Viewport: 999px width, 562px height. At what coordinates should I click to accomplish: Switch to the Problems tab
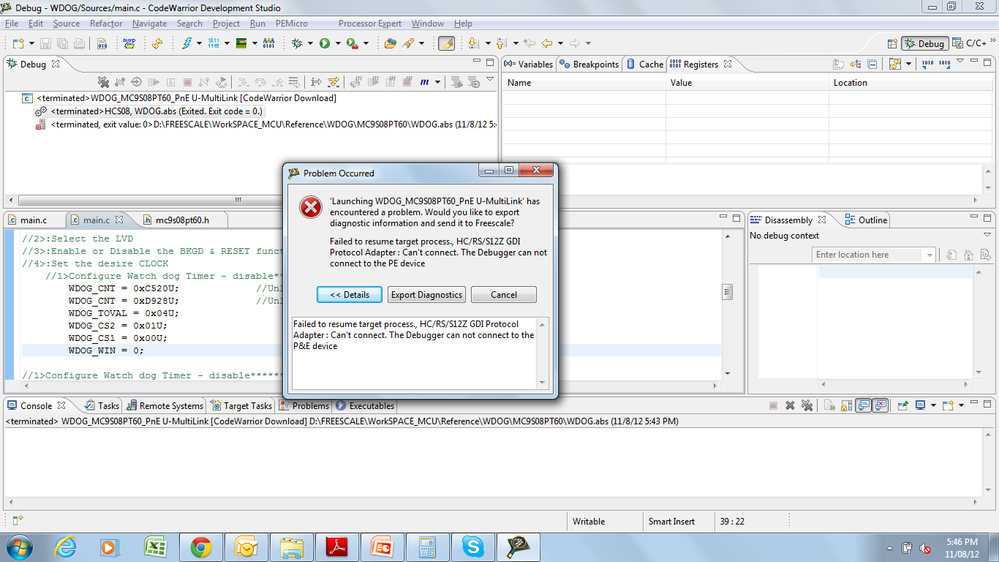click(304, 405)
